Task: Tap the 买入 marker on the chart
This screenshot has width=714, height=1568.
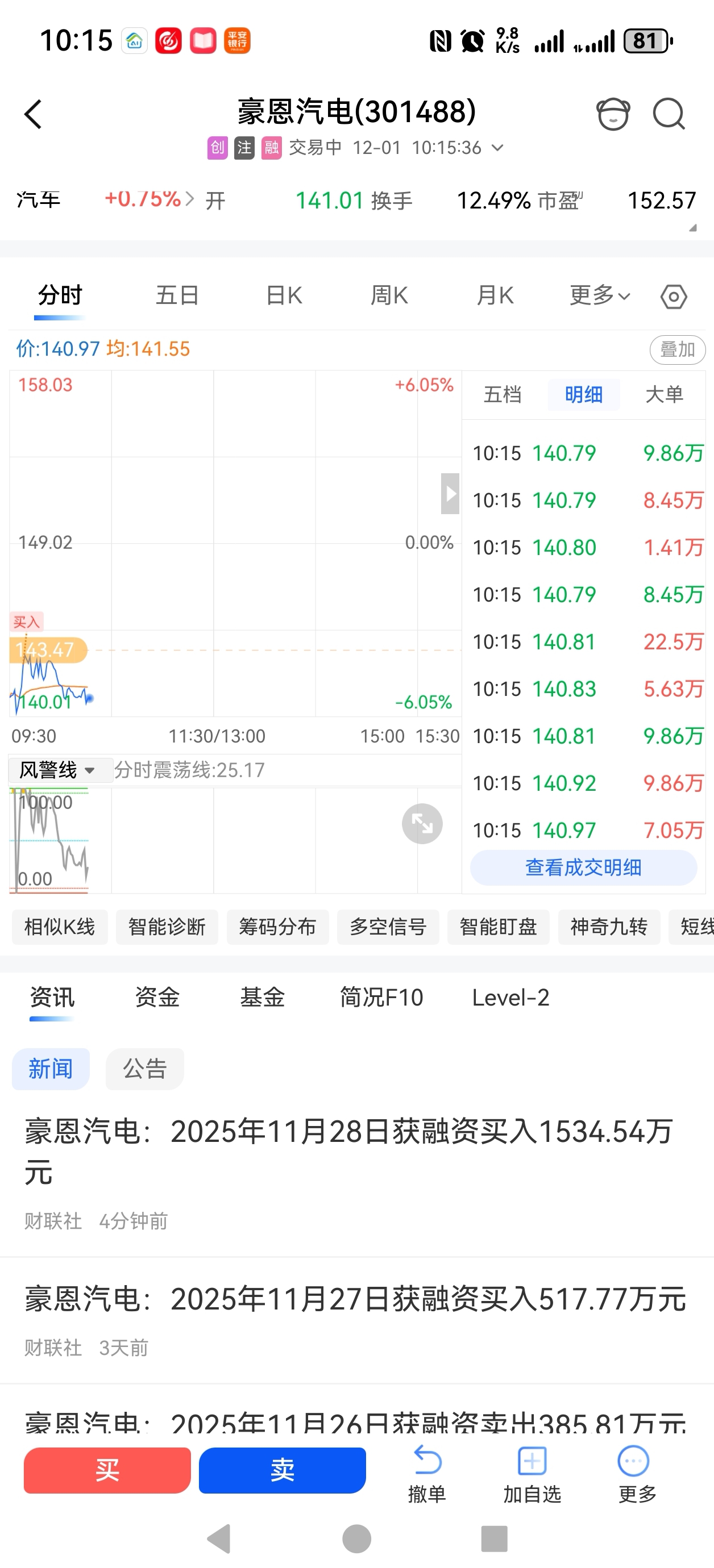Action: [x=26, y=622]
